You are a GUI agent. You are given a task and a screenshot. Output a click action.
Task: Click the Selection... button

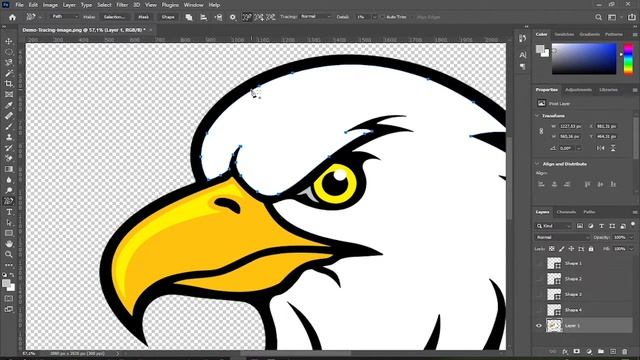pos(114,17)
